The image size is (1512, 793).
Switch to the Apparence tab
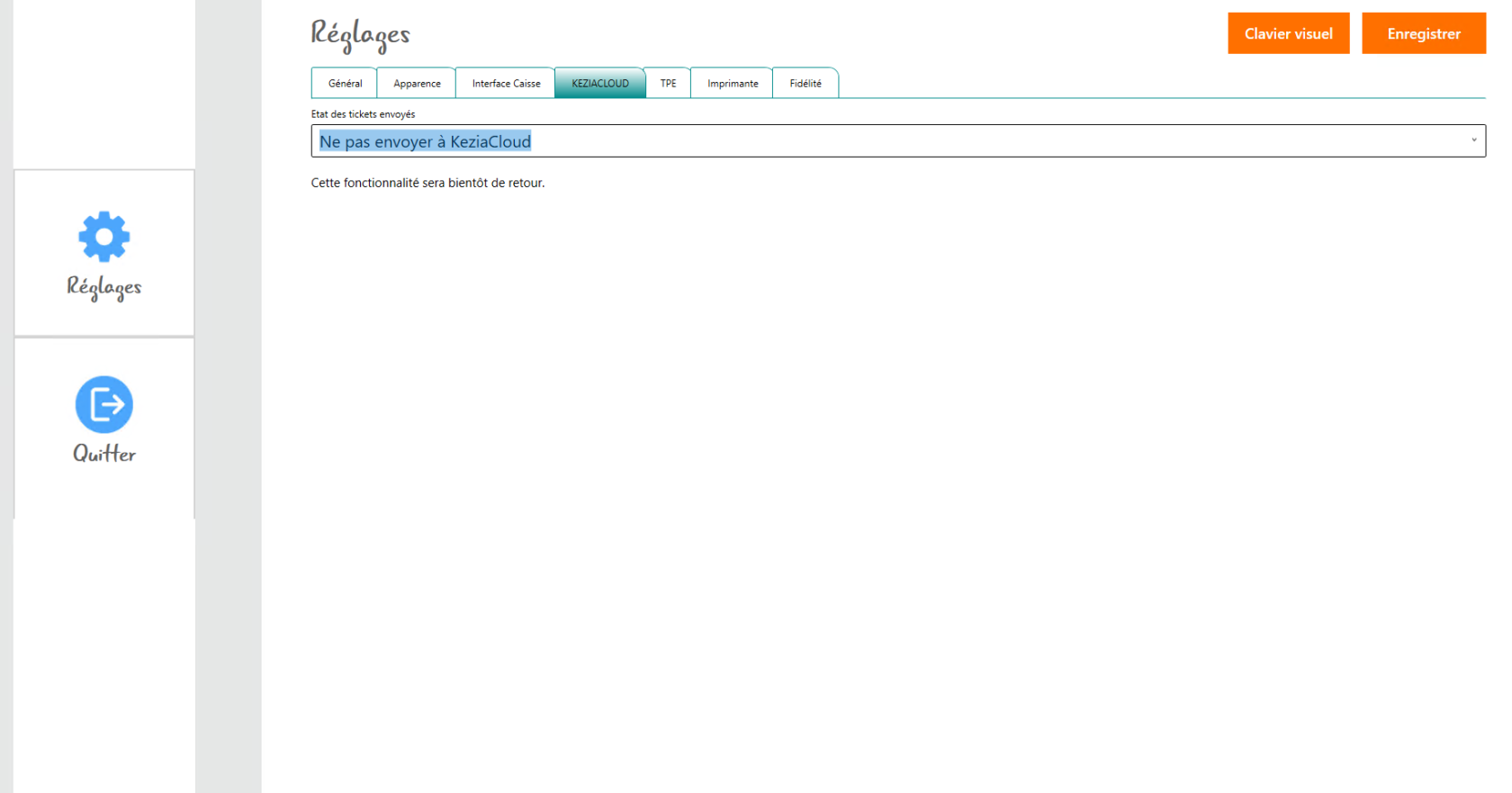pyautogui.click(x=417, y=84)
